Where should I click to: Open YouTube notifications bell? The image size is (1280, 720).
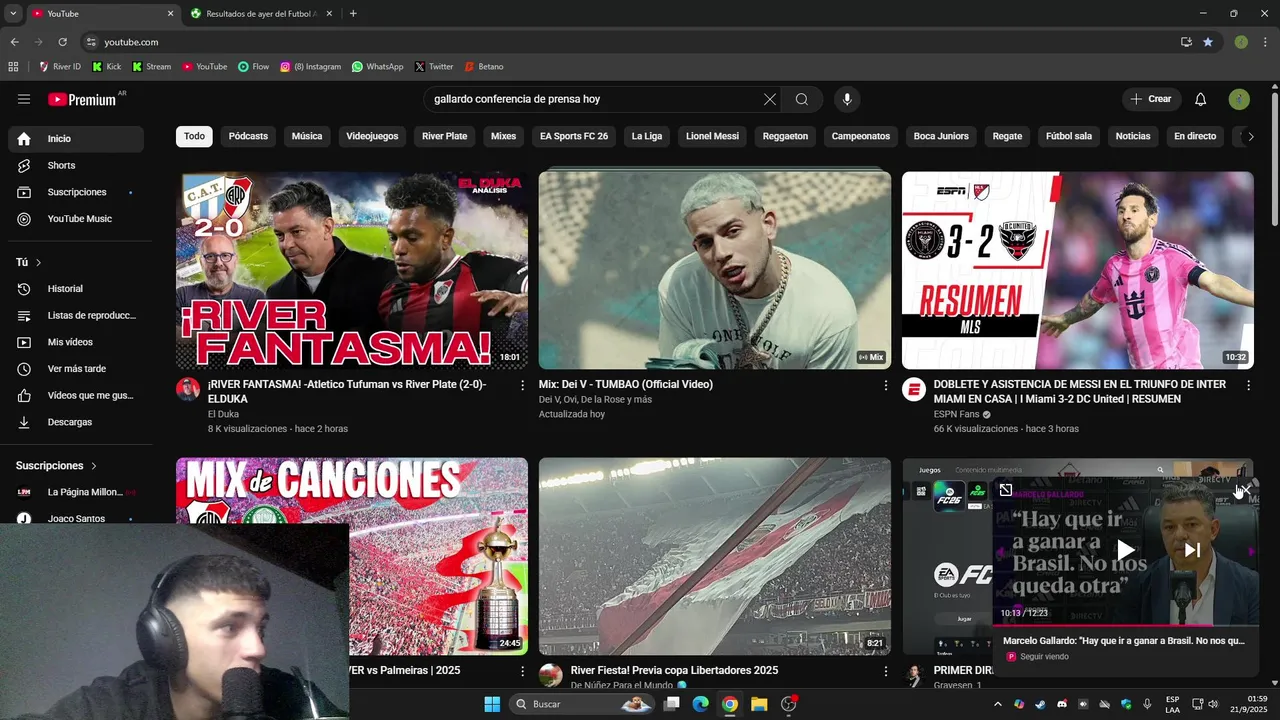coord(1201,99)
